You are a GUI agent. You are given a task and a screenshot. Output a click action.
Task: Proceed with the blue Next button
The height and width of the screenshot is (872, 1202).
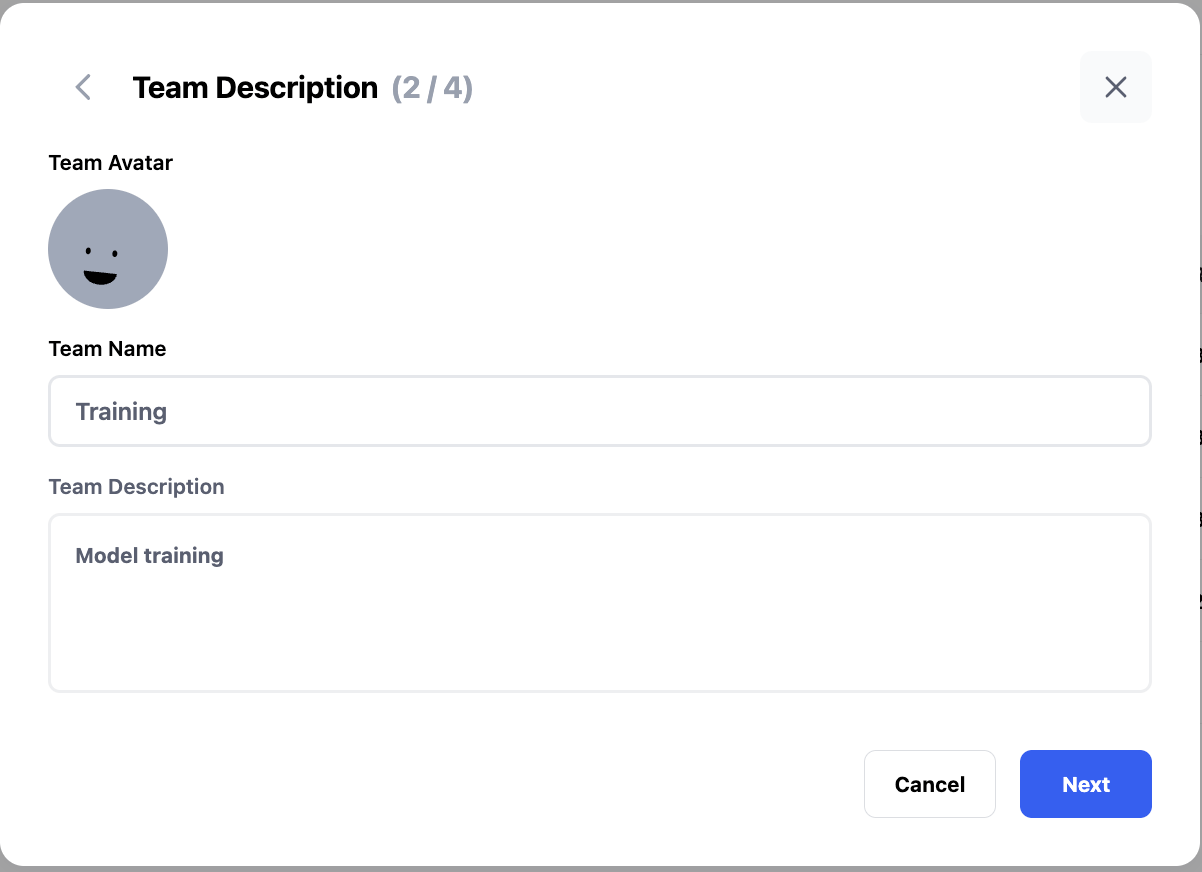1085,784
